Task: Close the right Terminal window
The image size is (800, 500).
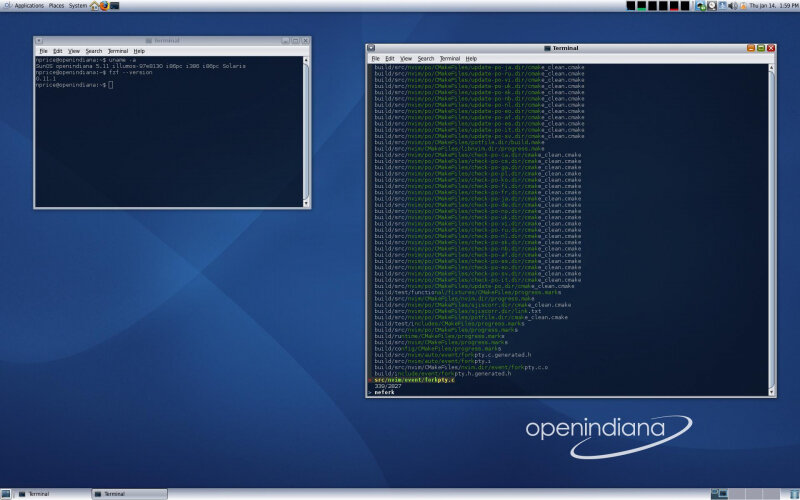Action: (771, 48)
